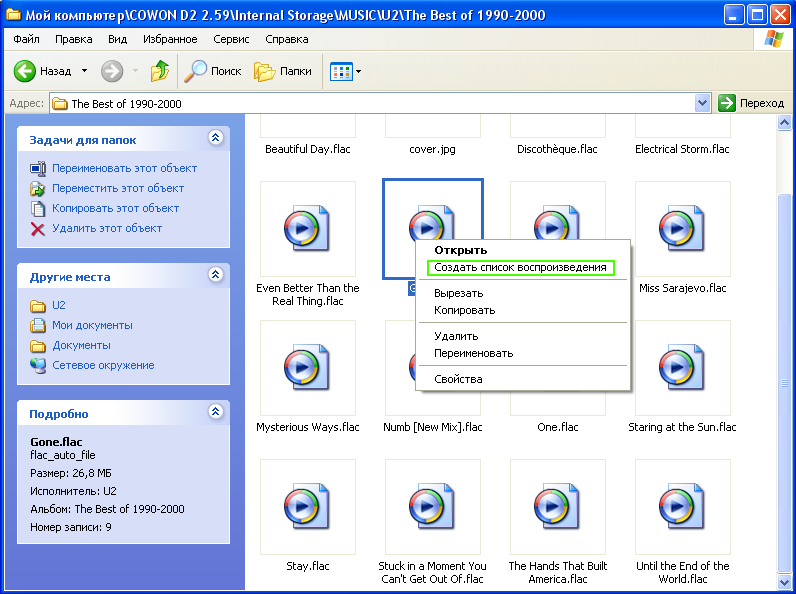Screen dimensions: 796x594
Task: Select the Stay.flac media icon
Action: point(307,507)
